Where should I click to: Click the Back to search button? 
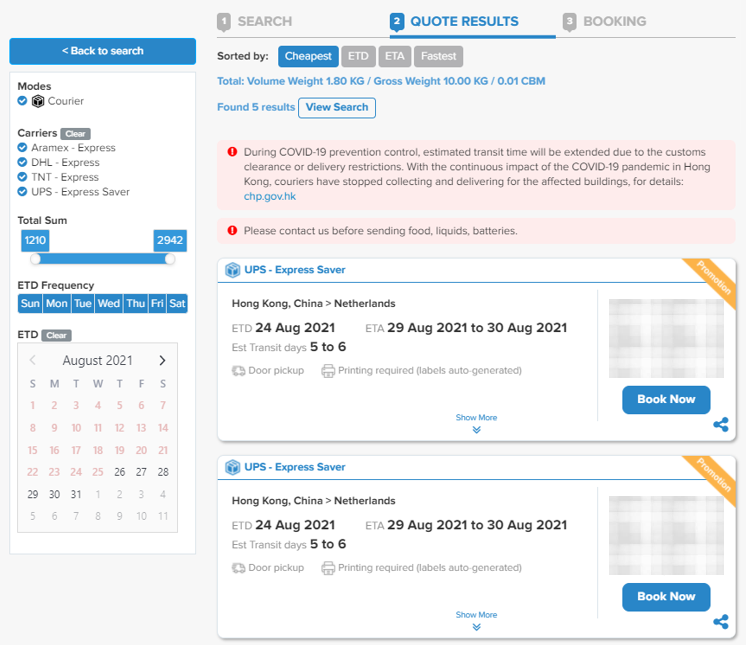(102, 51)
